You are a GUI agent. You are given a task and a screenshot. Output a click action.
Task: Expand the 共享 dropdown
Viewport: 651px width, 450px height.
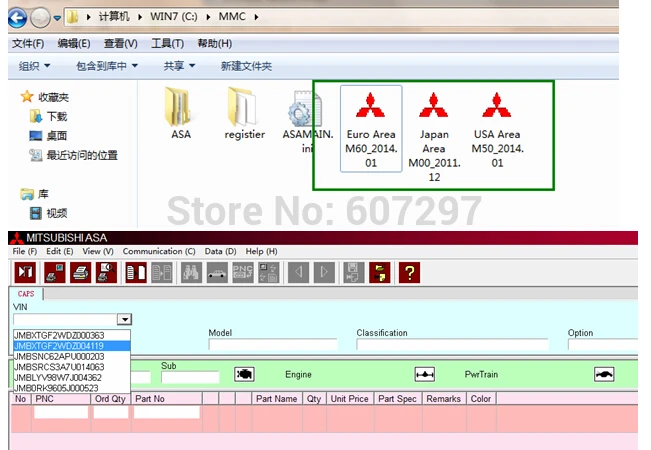click(x=179, y=66)
